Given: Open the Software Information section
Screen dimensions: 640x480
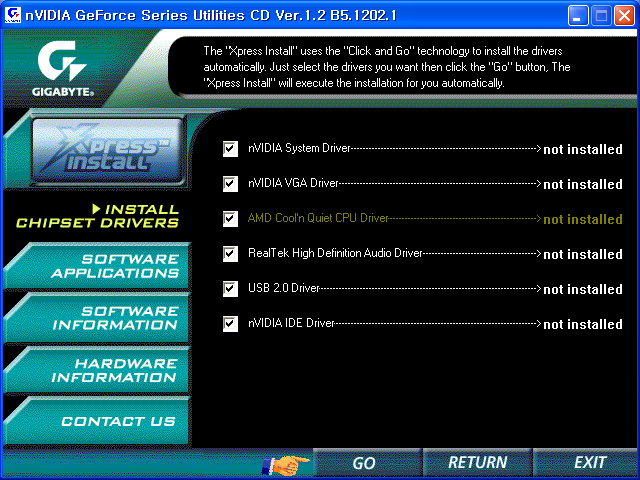Looking at the screenshot, I should coord(97,318).
